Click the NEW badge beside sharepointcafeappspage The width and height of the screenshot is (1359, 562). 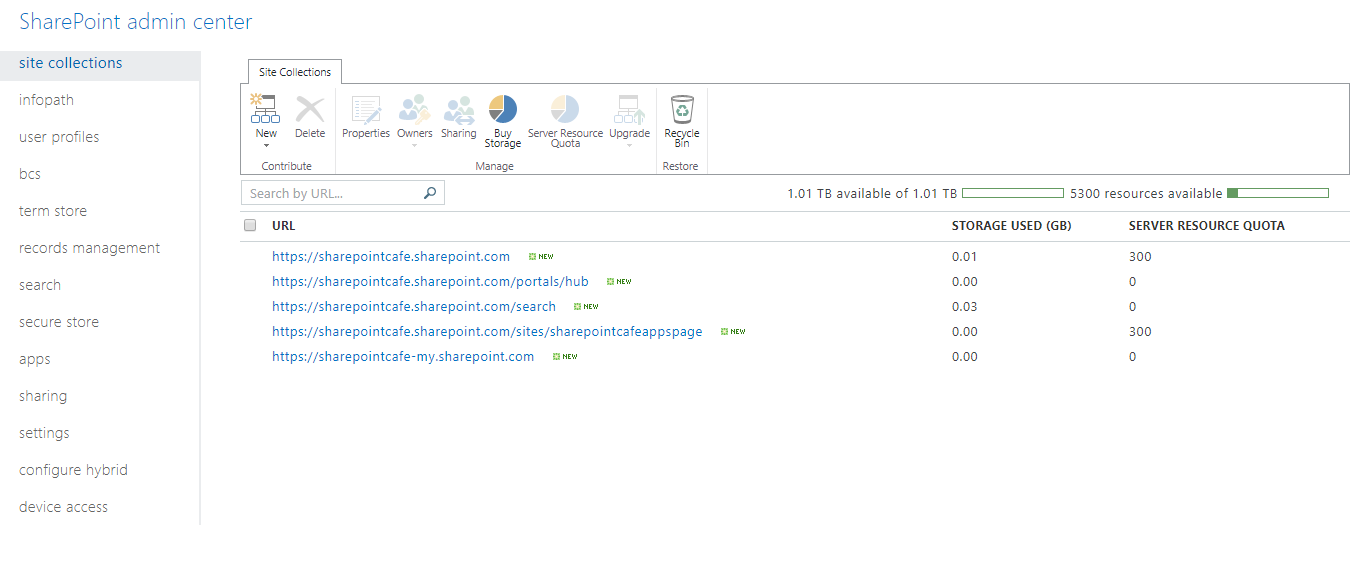(x=733, y=332)
